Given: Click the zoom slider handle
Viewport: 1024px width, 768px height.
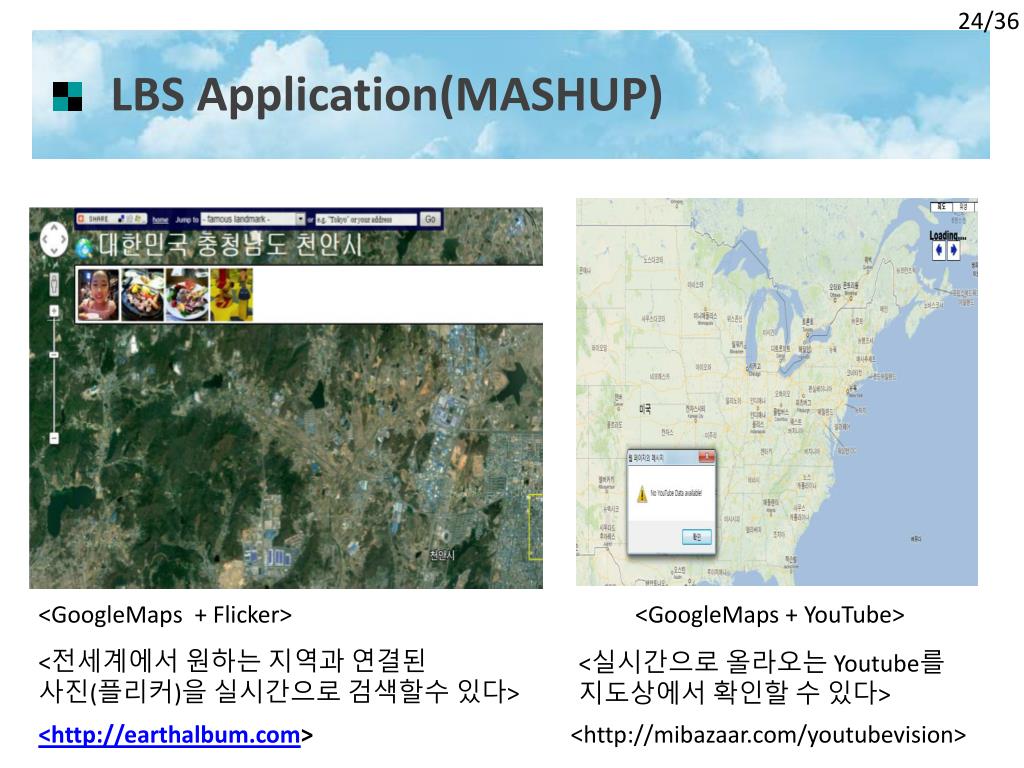Looking at the screenshot, I should tap(54, 355).
